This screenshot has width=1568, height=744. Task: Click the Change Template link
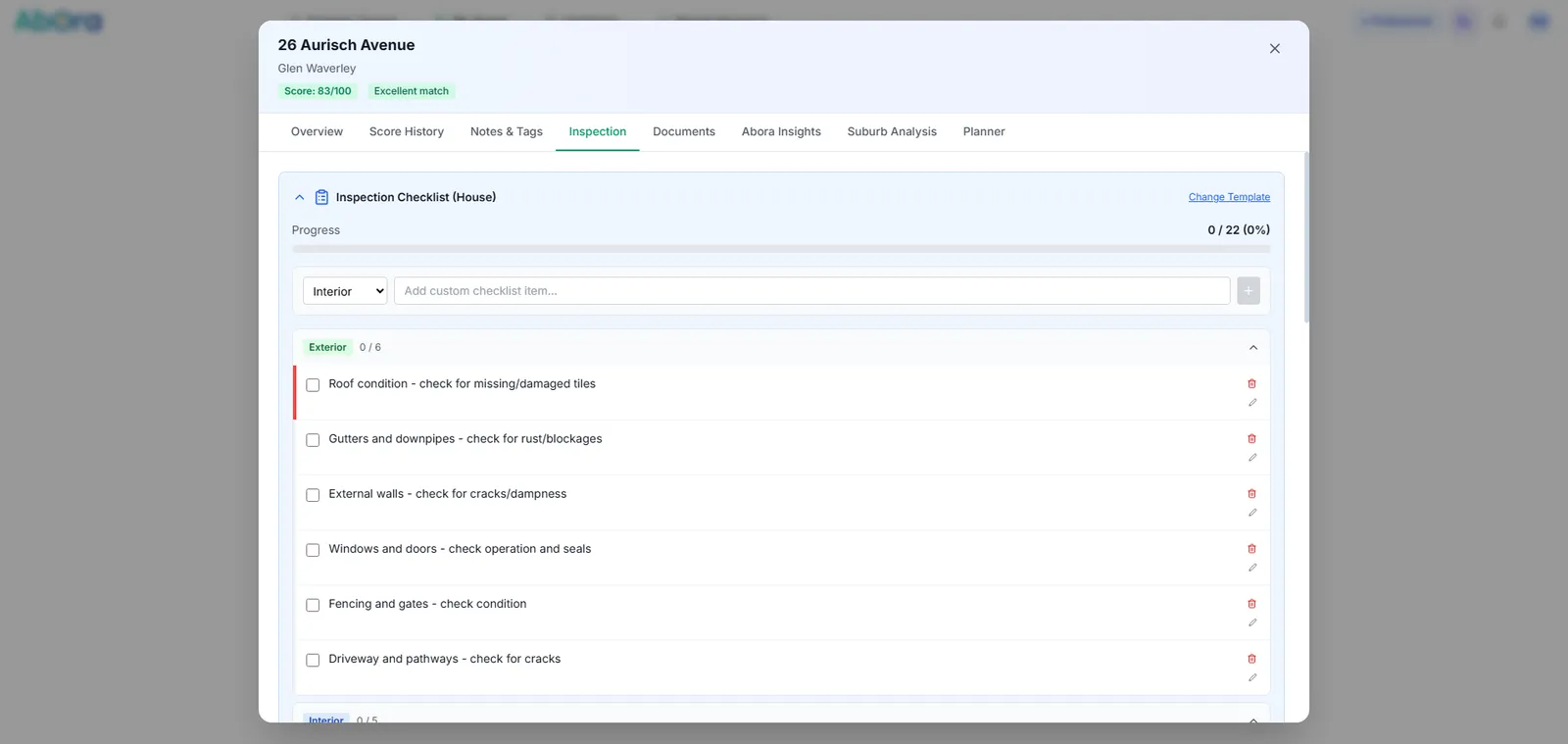1229,197
